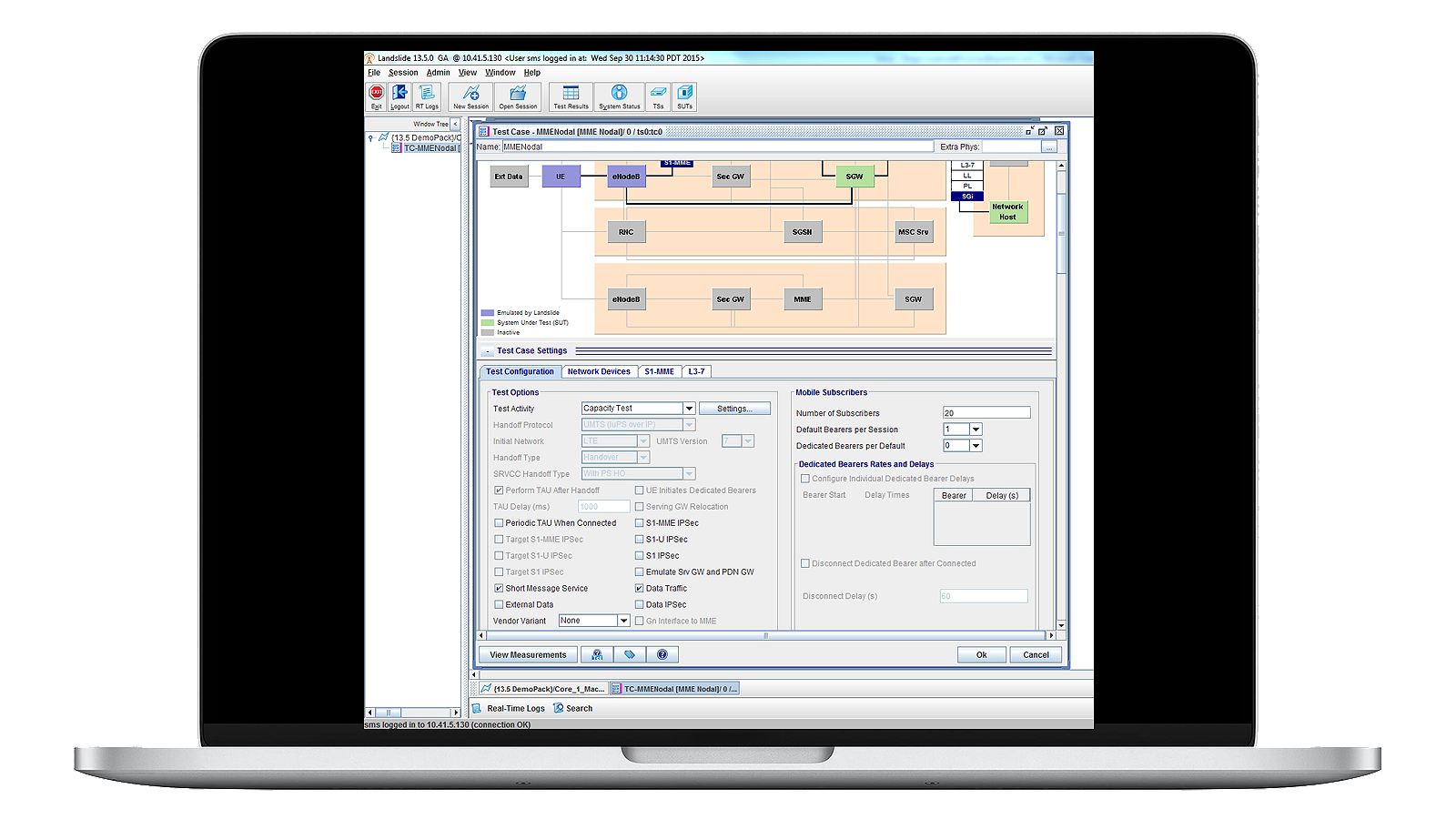Click the Logout toolbar icon
Viewport: 1456px width, 819px height.
click(399, 96)
